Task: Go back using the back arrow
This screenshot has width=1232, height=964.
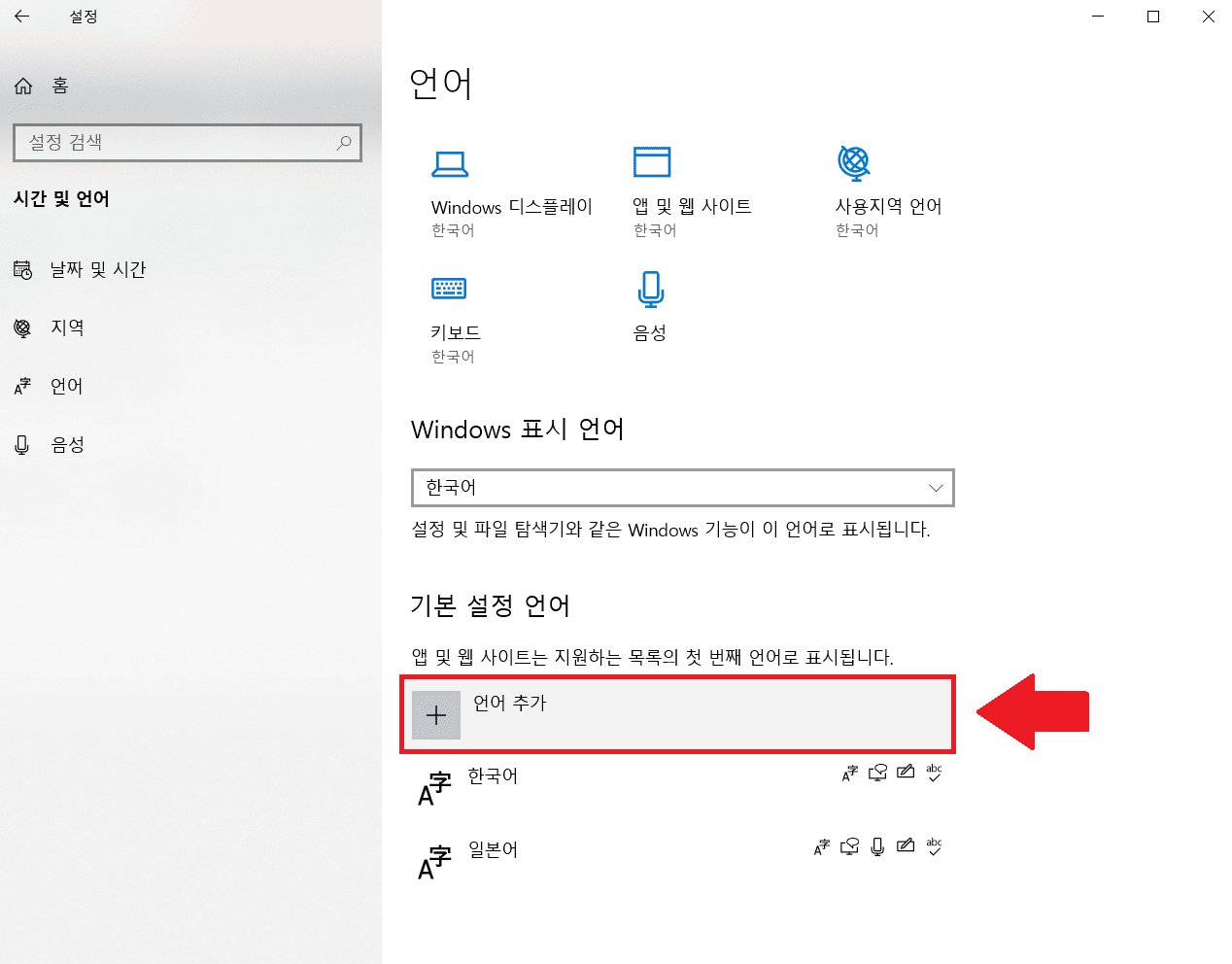Action: 22,17
